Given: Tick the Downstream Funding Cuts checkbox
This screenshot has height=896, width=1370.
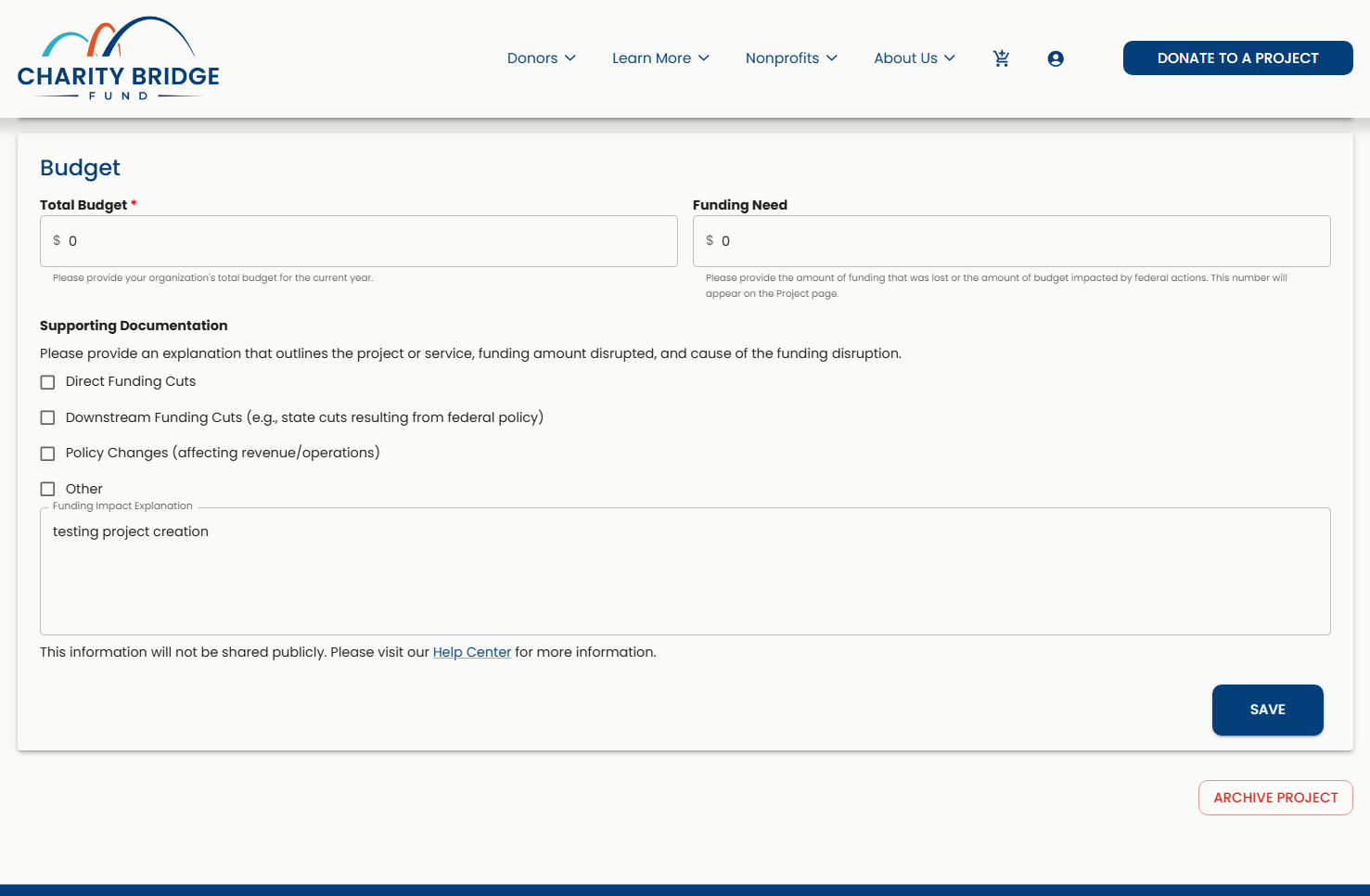Looking at the screenshot, I should click(48, 418).
